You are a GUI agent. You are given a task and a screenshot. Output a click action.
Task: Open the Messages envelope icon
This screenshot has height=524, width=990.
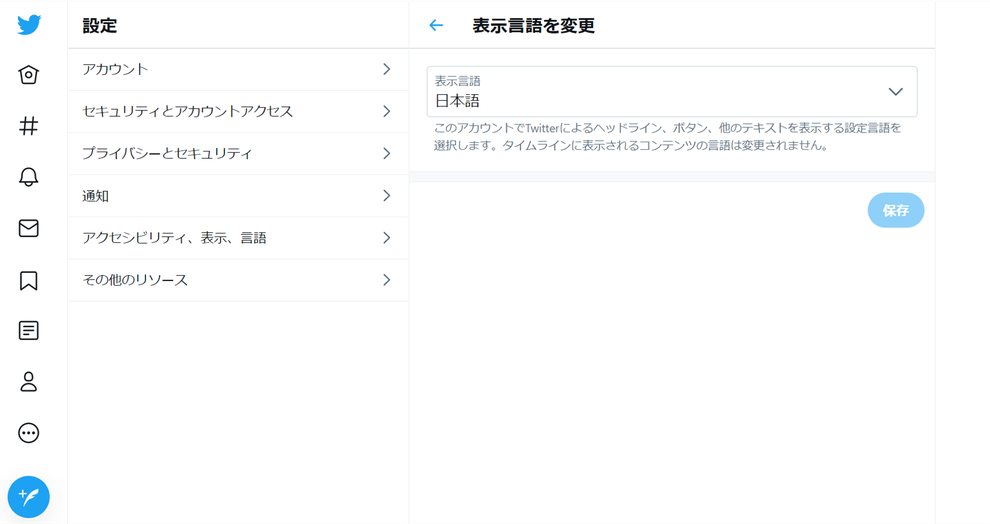(28, 228)
